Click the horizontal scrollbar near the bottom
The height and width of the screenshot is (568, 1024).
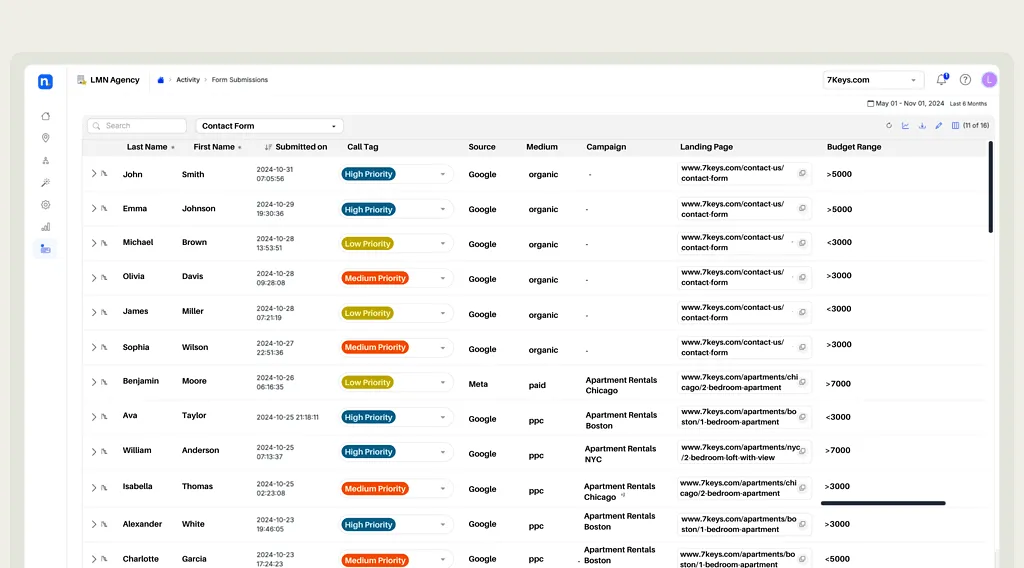tap(883, 503)
